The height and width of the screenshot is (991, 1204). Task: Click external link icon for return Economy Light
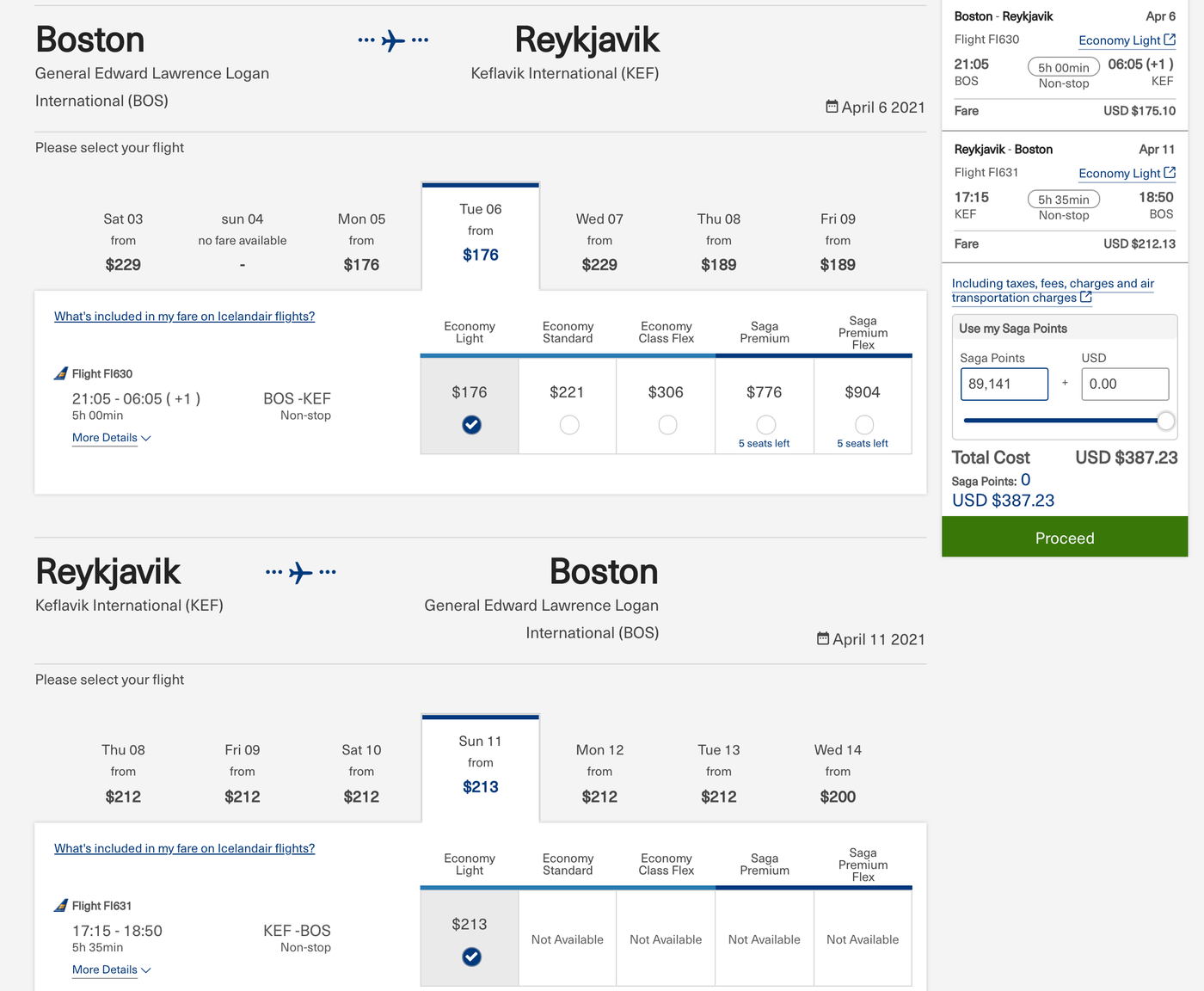point(1170,173)
